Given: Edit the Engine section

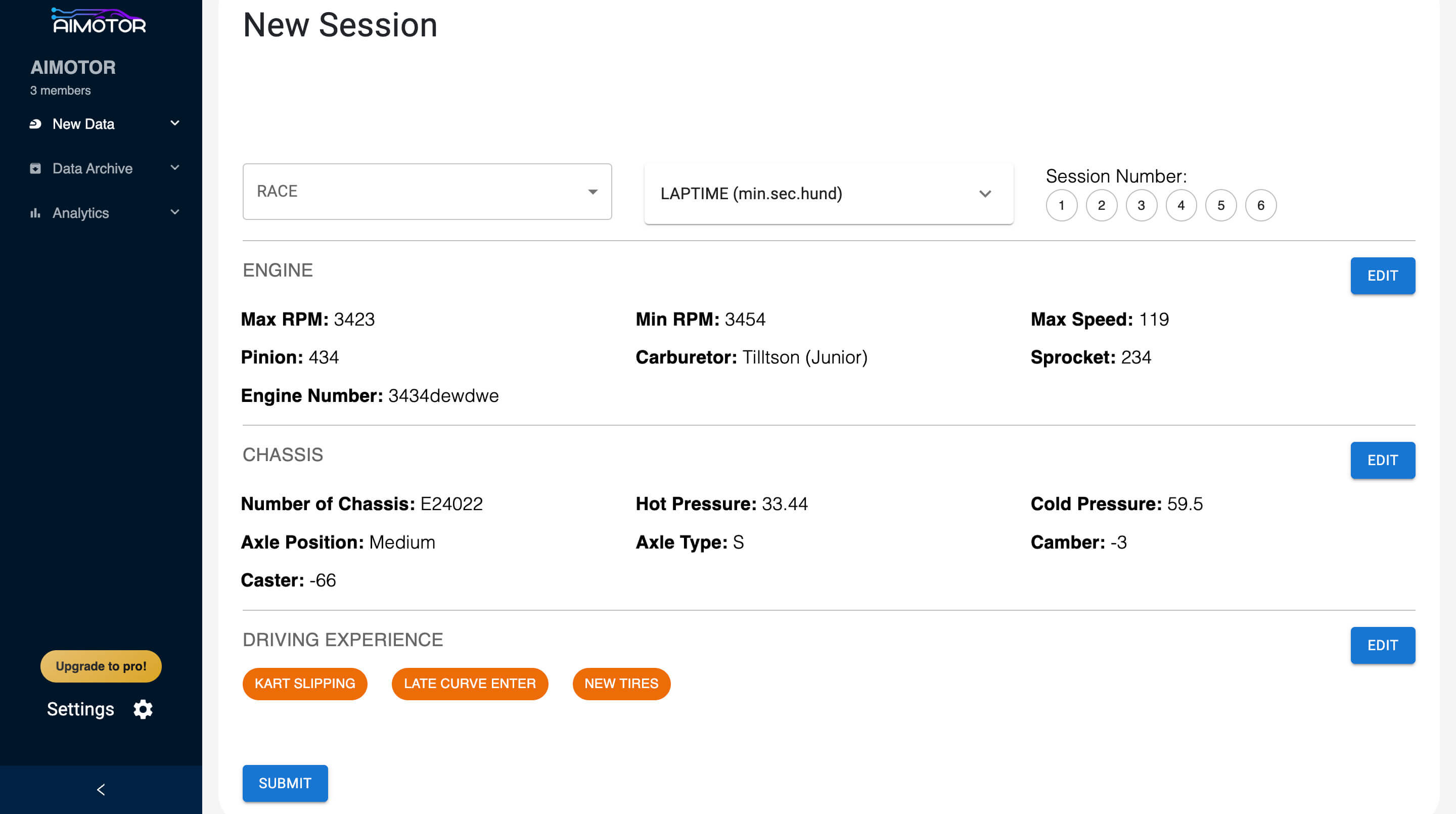Looking at the screenshot, I should pos(1382,276).
